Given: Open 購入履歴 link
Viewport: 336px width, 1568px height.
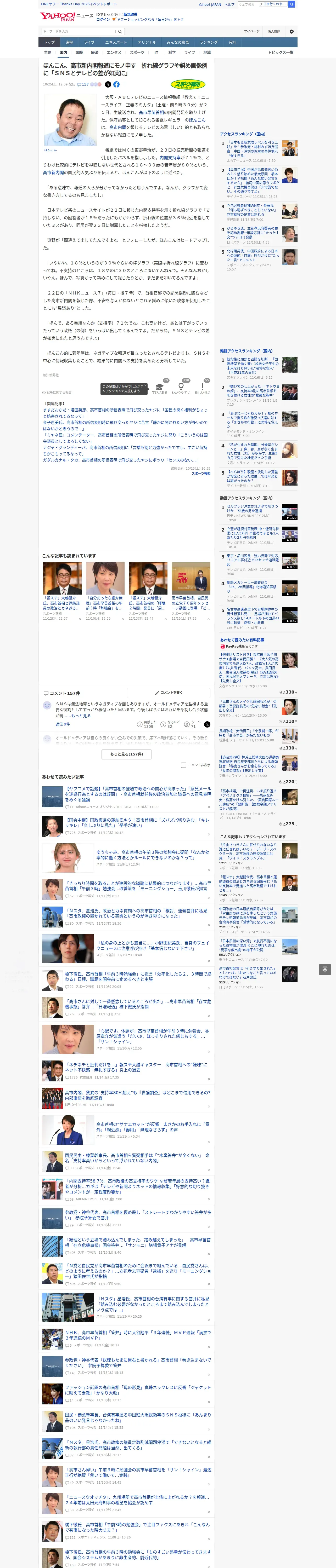Looking at the screenshot, I should (274, 32).
